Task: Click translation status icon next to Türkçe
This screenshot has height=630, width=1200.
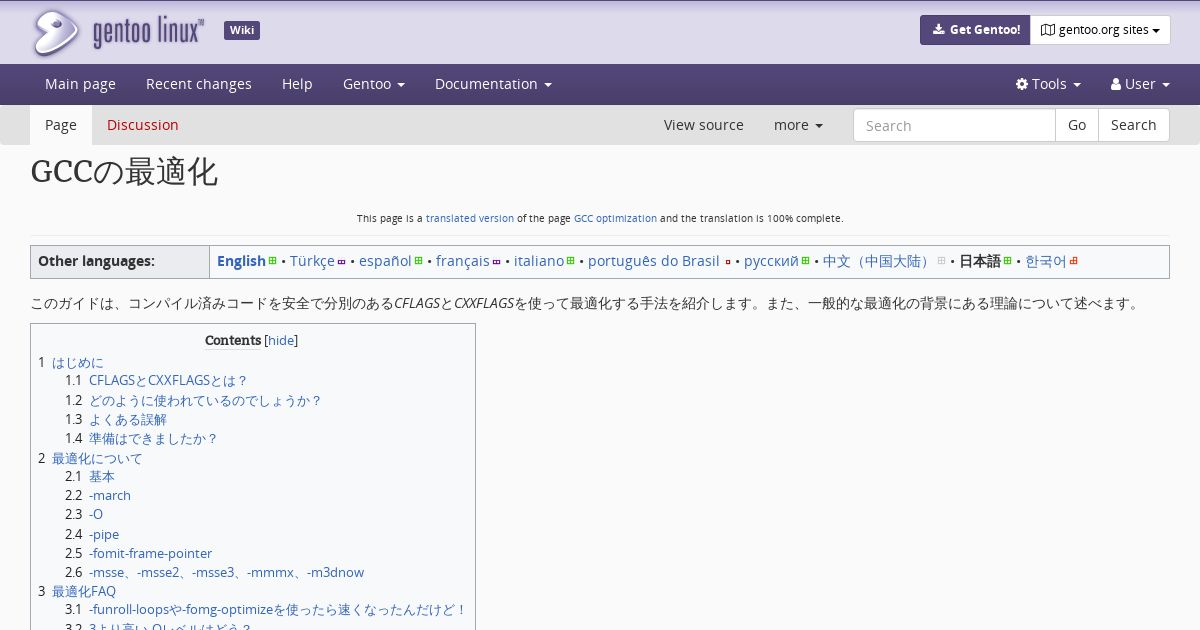Action: point(342,261)
